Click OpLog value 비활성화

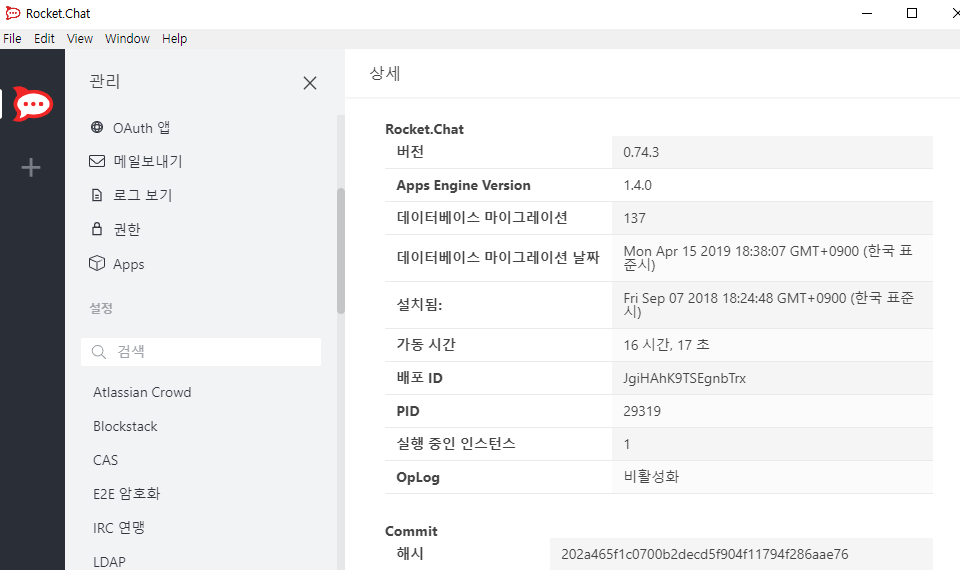pyautogui.click(x=651, y=477)
